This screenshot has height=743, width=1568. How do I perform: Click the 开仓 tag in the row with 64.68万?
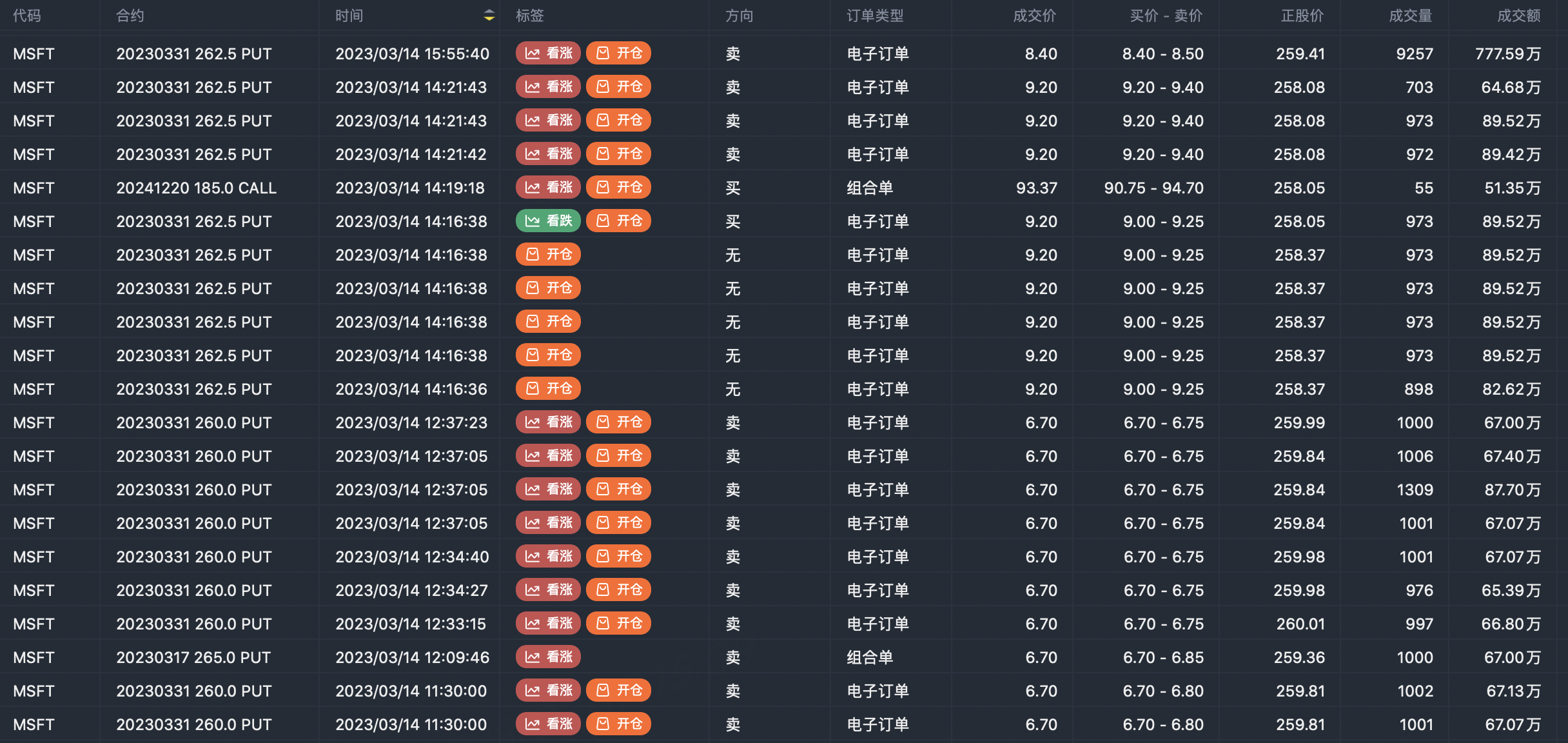pos(618,86)
